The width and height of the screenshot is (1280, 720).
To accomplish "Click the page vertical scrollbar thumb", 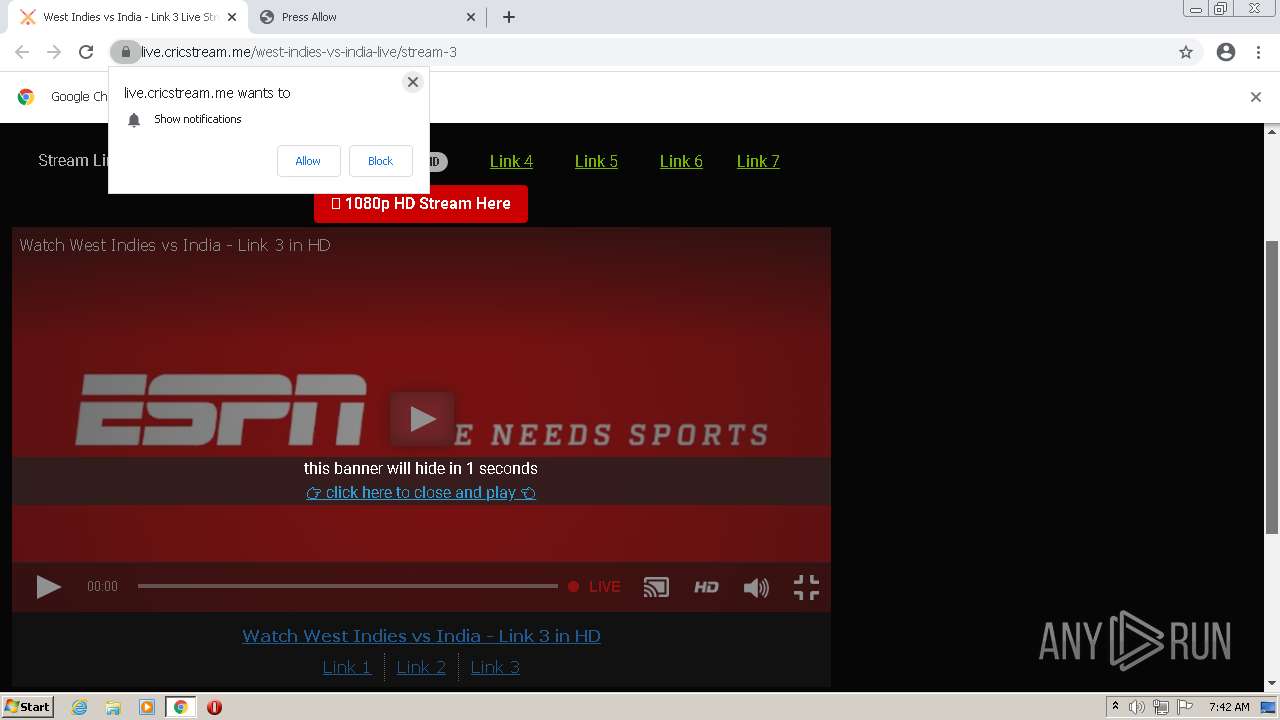I will 1272,387.
